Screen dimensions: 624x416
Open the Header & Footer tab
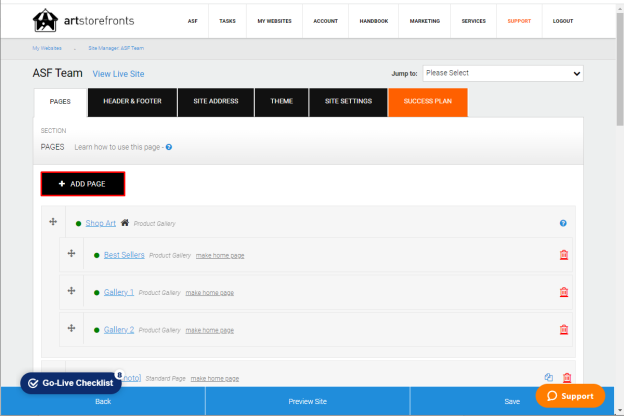coord(133,102)
